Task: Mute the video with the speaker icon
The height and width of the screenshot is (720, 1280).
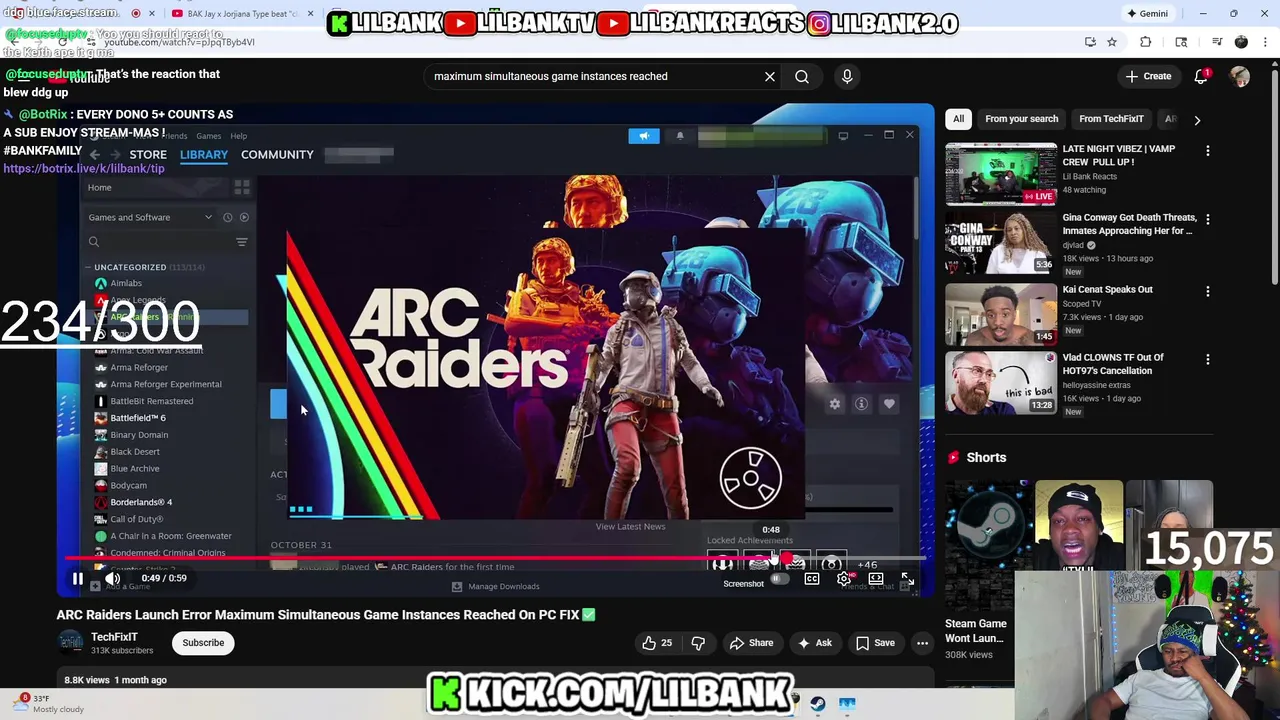Action: click(113, 578)
